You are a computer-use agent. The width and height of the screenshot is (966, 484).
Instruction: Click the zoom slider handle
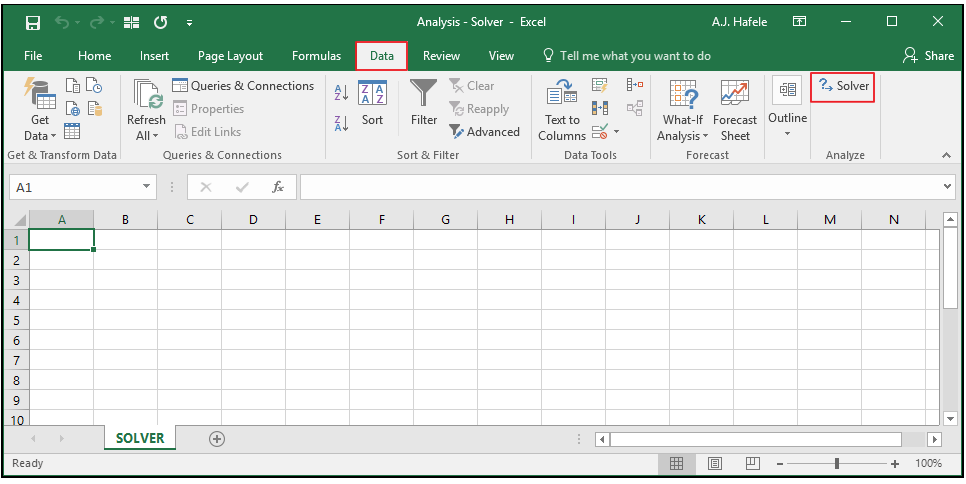pos(837,464)
